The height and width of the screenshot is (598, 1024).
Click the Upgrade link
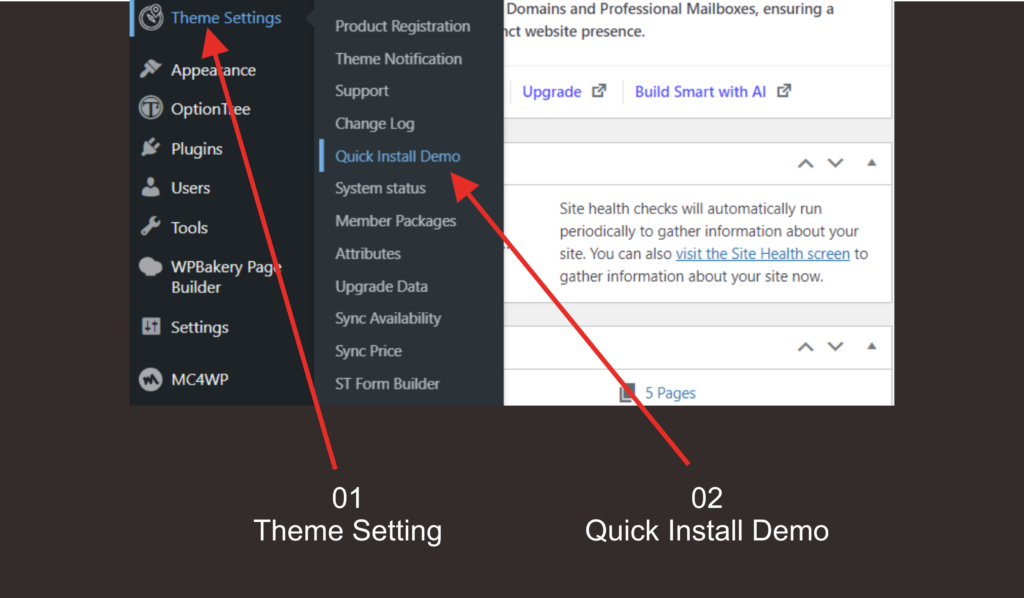coord(552,91)
